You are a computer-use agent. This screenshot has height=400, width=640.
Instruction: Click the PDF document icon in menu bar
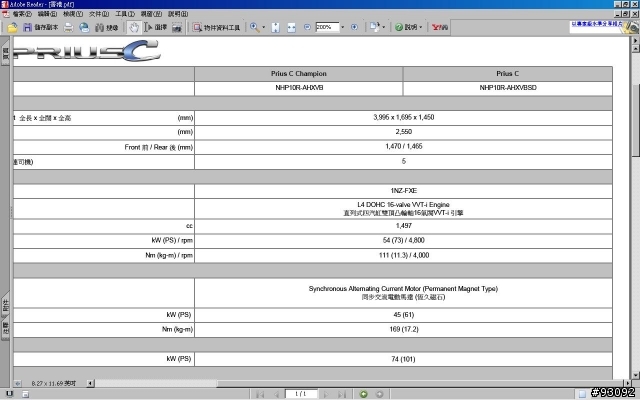[6, 14]
